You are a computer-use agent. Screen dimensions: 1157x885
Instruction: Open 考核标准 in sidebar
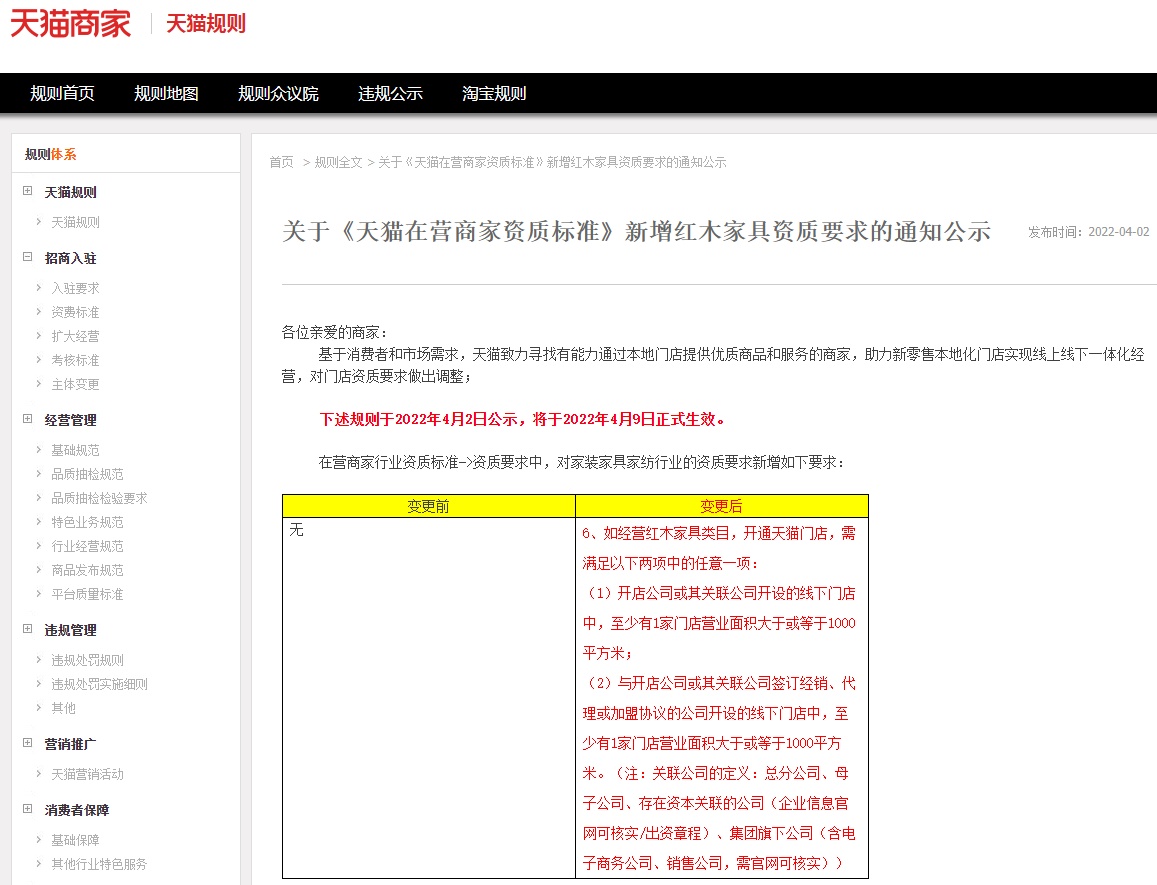point(75,360)
